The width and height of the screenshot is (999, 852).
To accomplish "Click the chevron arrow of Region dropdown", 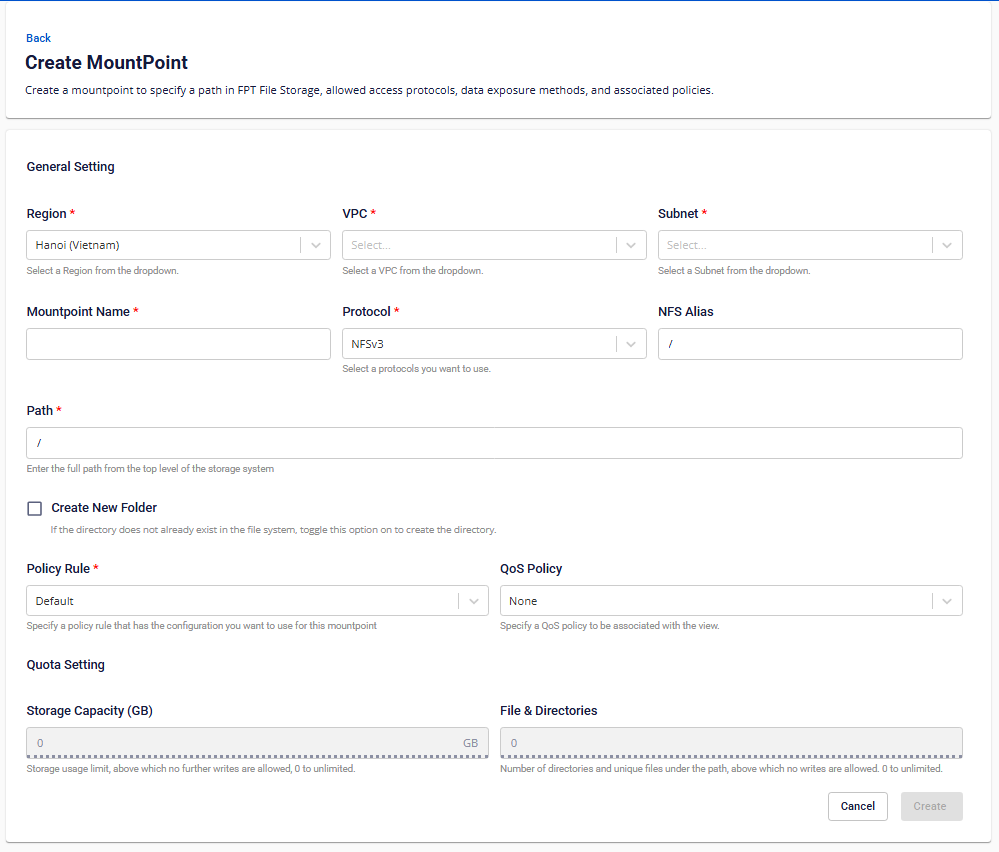I will pos(316,245).
